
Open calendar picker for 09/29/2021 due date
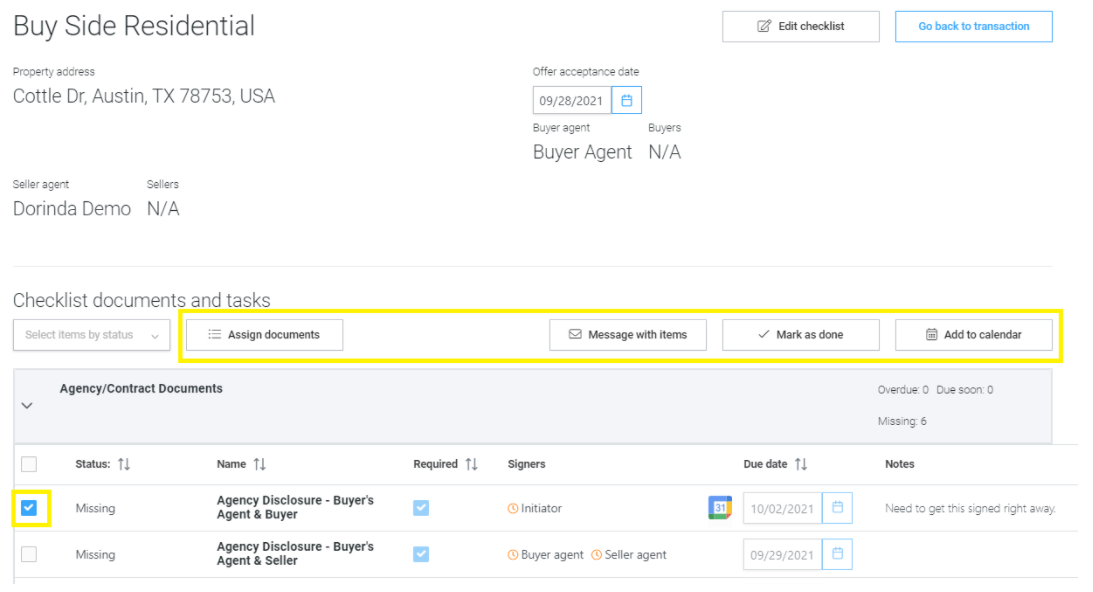click(x=837, y=554)
